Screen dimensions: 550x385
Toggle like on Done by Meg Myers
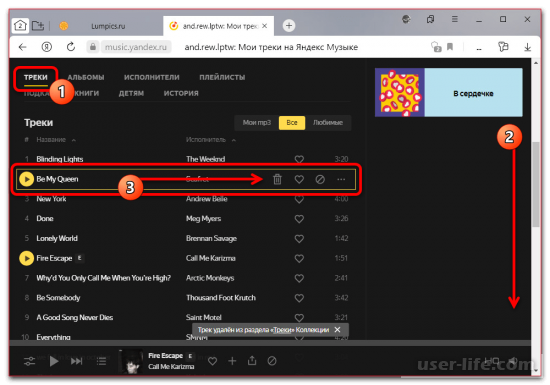(x=299, y=219)
